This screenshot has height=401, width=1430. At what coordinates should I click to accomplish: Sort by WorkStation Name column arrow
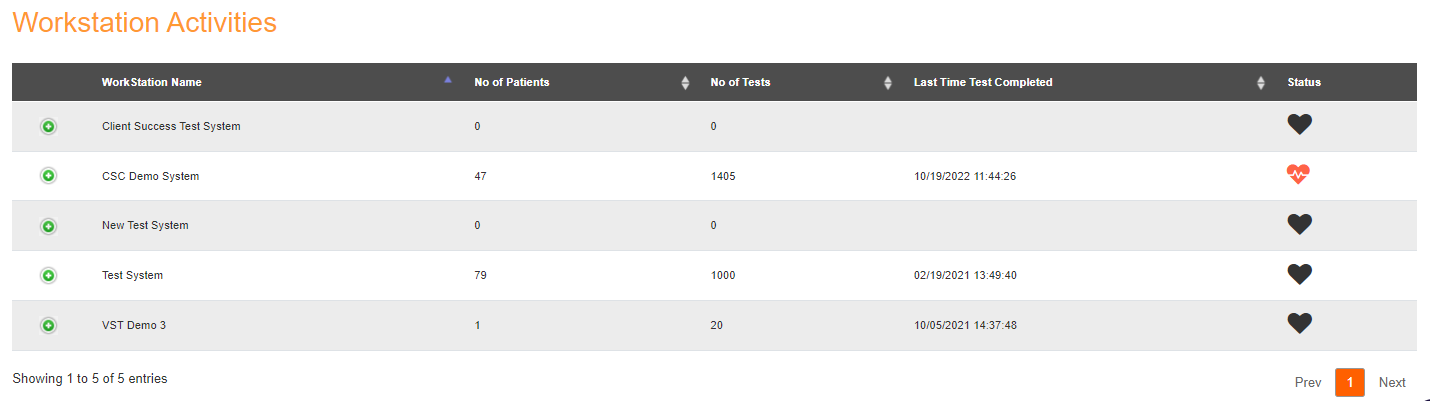448,80
